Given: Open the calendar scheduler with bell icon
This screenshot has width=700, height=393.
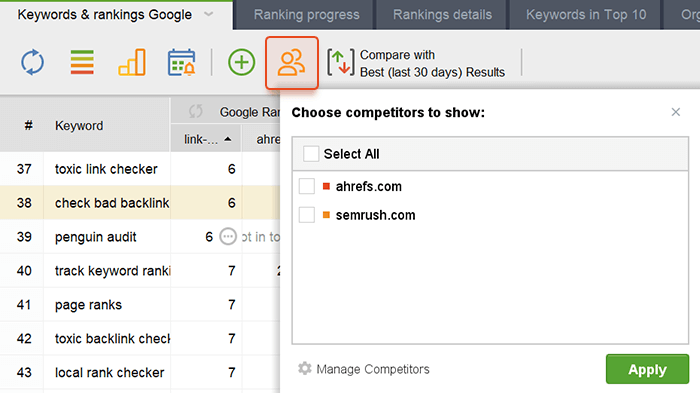Looking at the screenshot, I should (x=181, y=62).
